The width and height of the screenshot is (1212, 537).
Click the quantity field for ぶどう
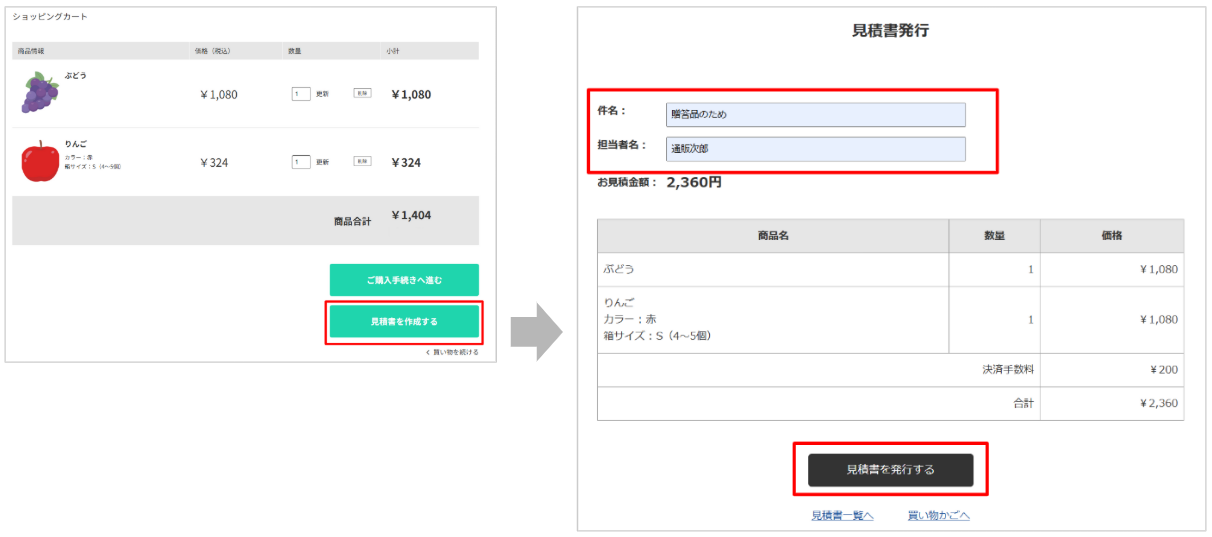pos(301,94)
